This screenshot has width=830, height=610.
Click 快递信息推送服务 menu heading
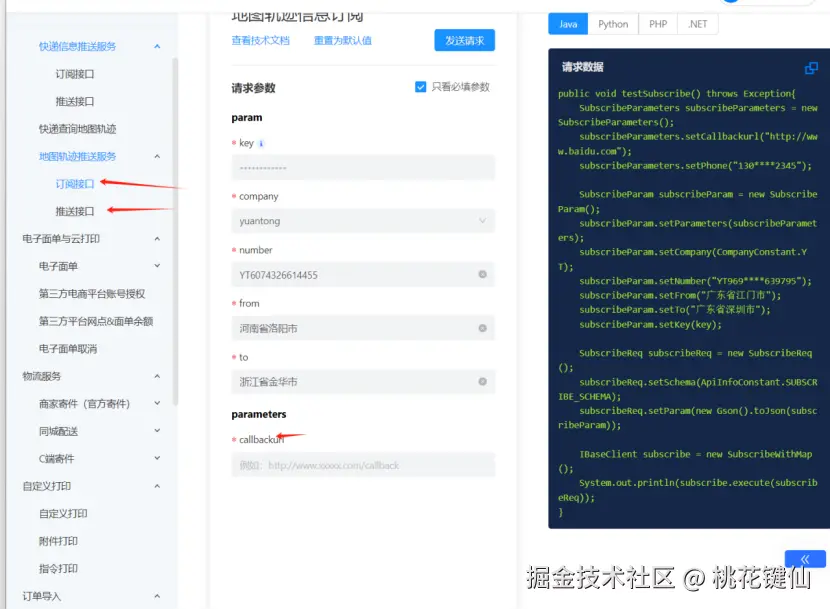(x=77, y=47)
